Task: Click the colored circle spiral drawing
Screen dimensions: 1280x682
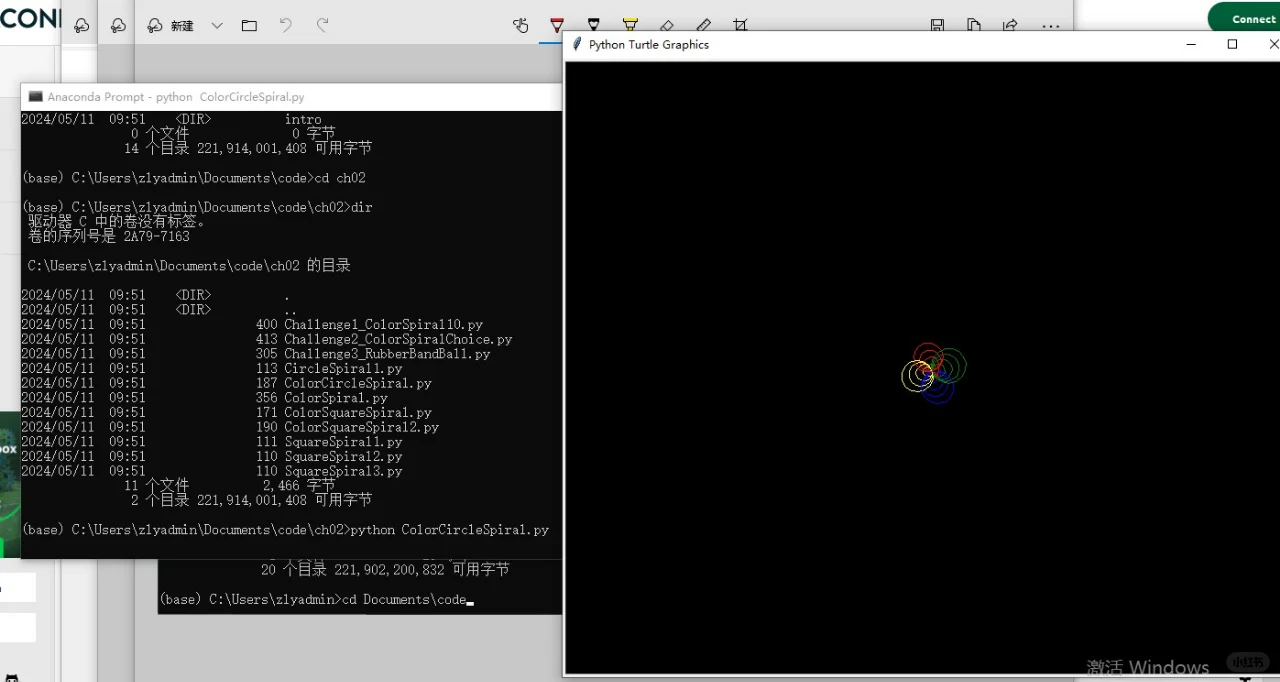Action: click(x=933, y=373)
